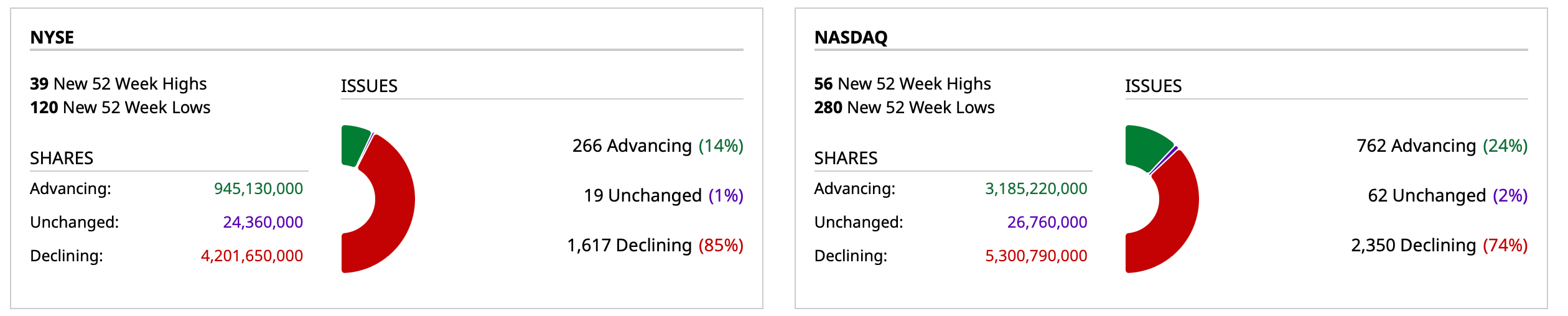Select the 1,617 Declining (85%) legend entry
The image size is (1568, 316).
click(655, 246)
